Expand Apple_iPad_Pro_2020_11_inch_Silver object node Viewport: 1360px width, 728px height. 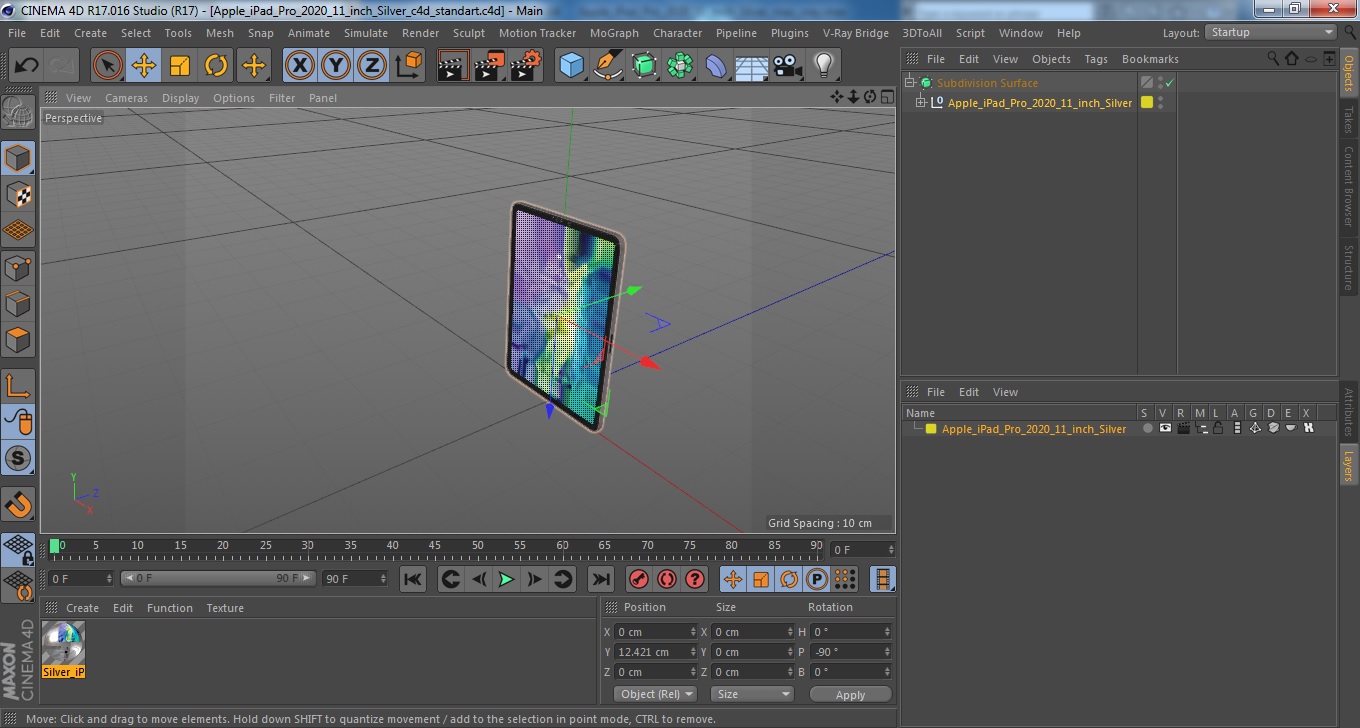pyautogui.click(x=921, y=102)
